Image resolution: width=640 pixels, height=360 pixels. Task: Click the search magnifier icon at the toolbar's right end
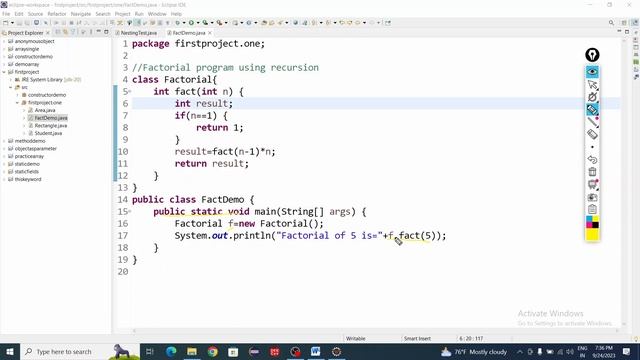pyautogui.click(x=611, y=23)
